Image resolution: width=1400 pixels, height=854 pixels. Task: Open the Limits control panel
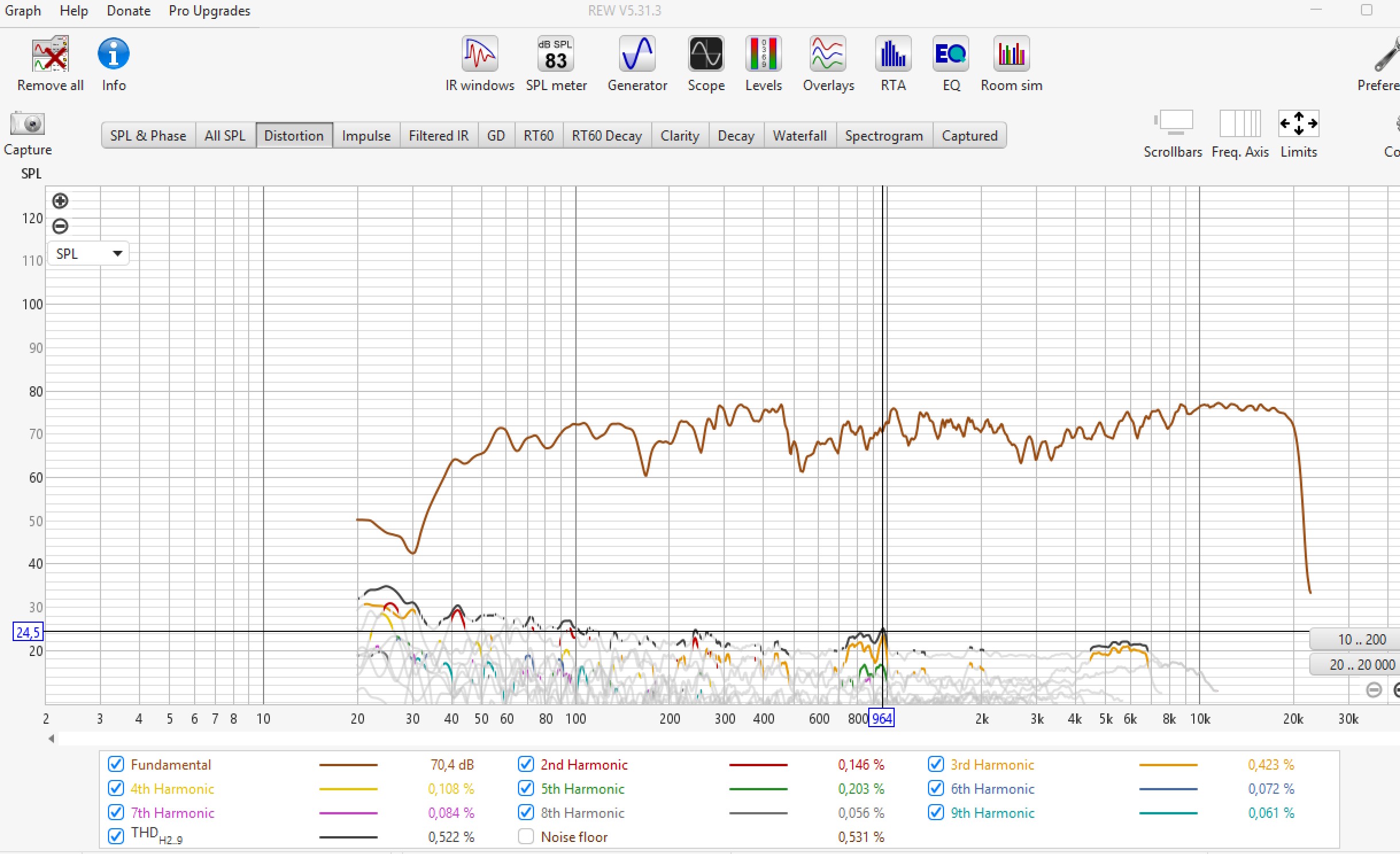tap(1298, 124)
